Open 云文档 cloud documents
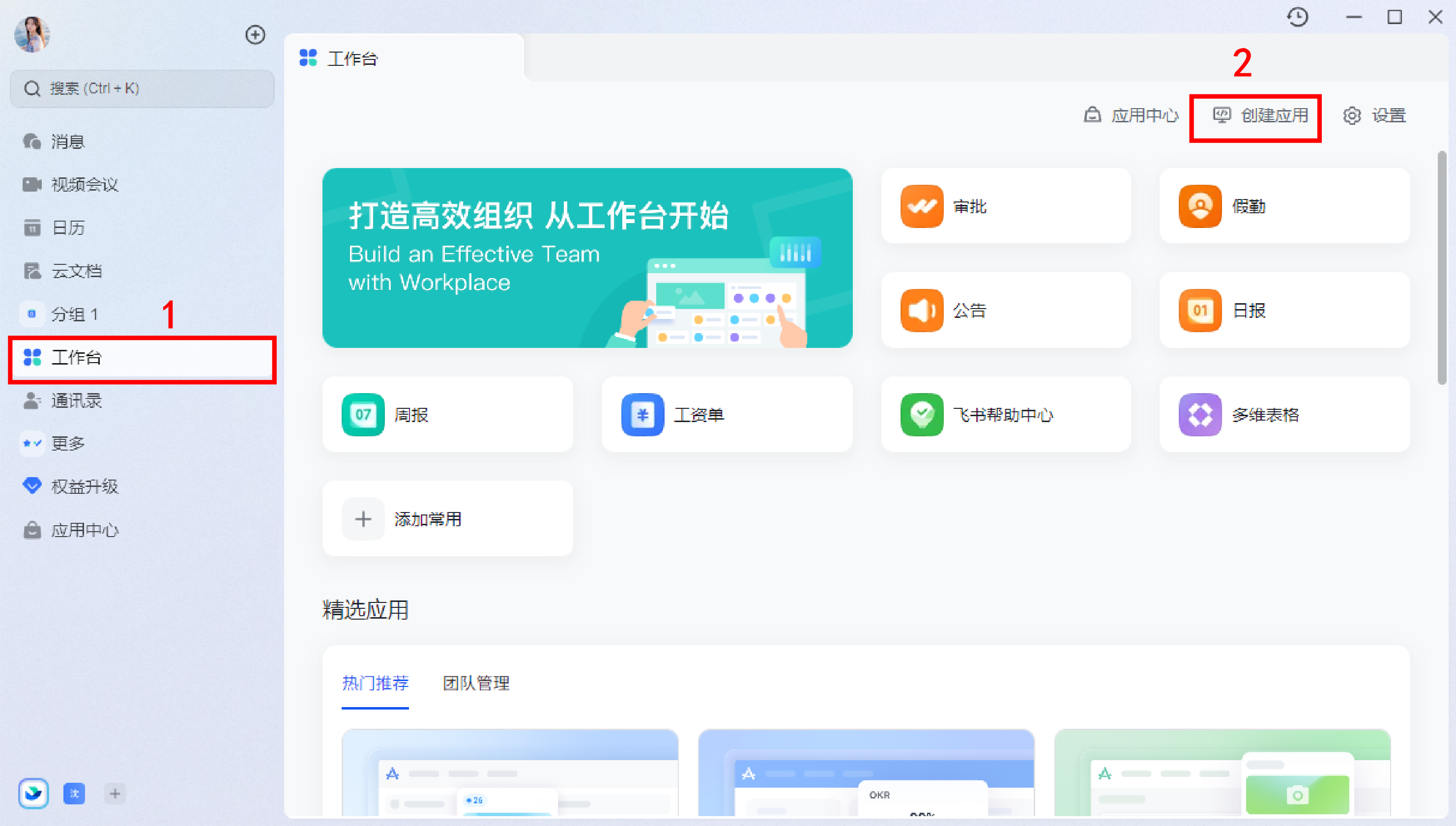 click(76, 271)
